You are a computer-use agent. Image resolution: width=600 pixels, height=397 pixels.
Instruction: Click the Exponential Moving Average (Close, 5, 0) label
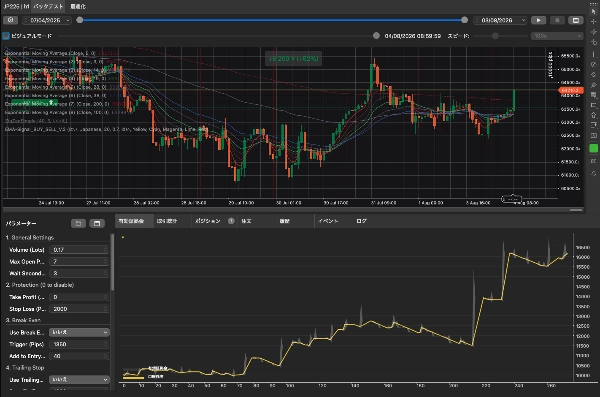click(51, 53)
